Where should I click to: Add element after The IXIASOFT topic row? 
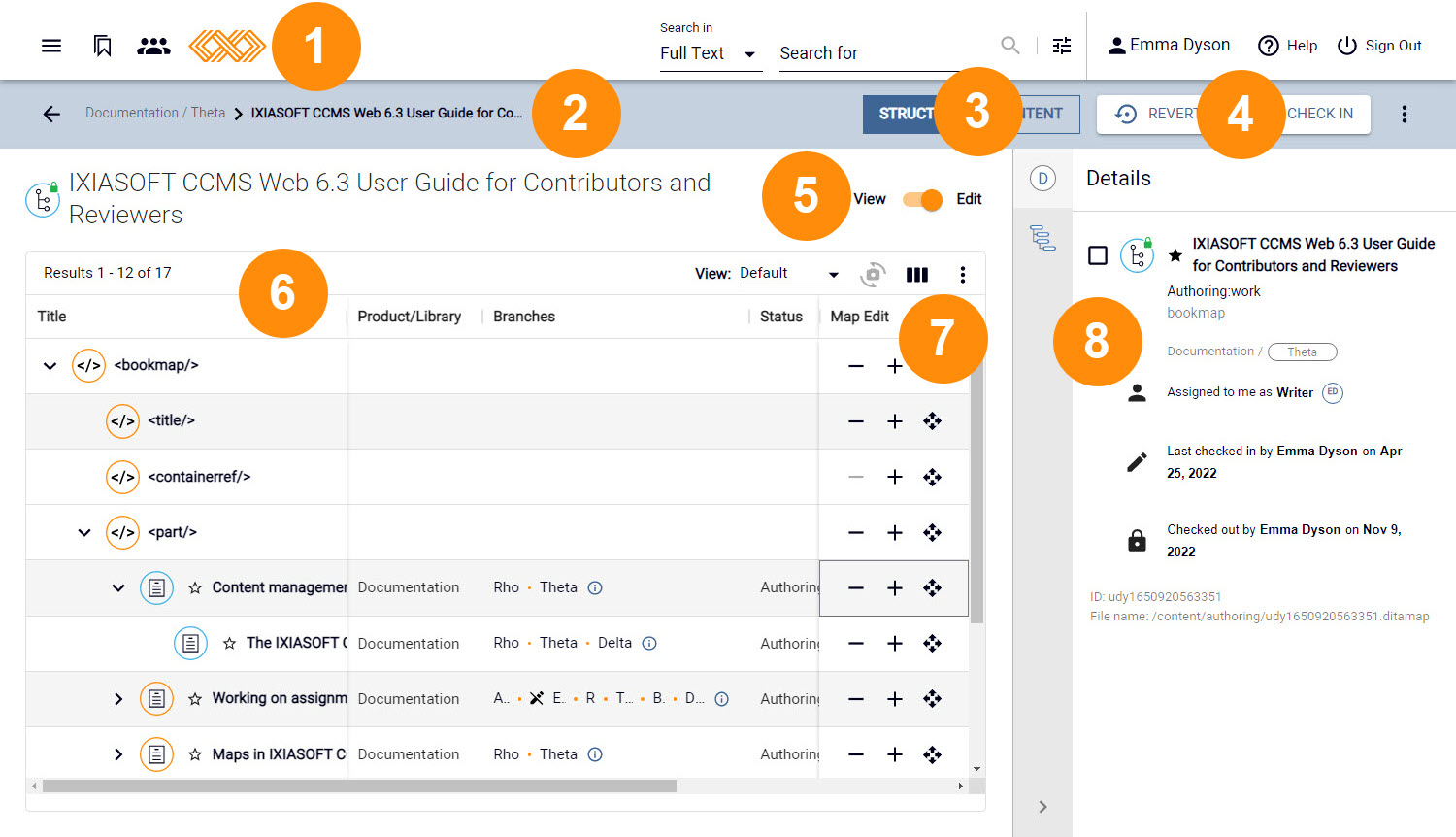click(895, 644)
